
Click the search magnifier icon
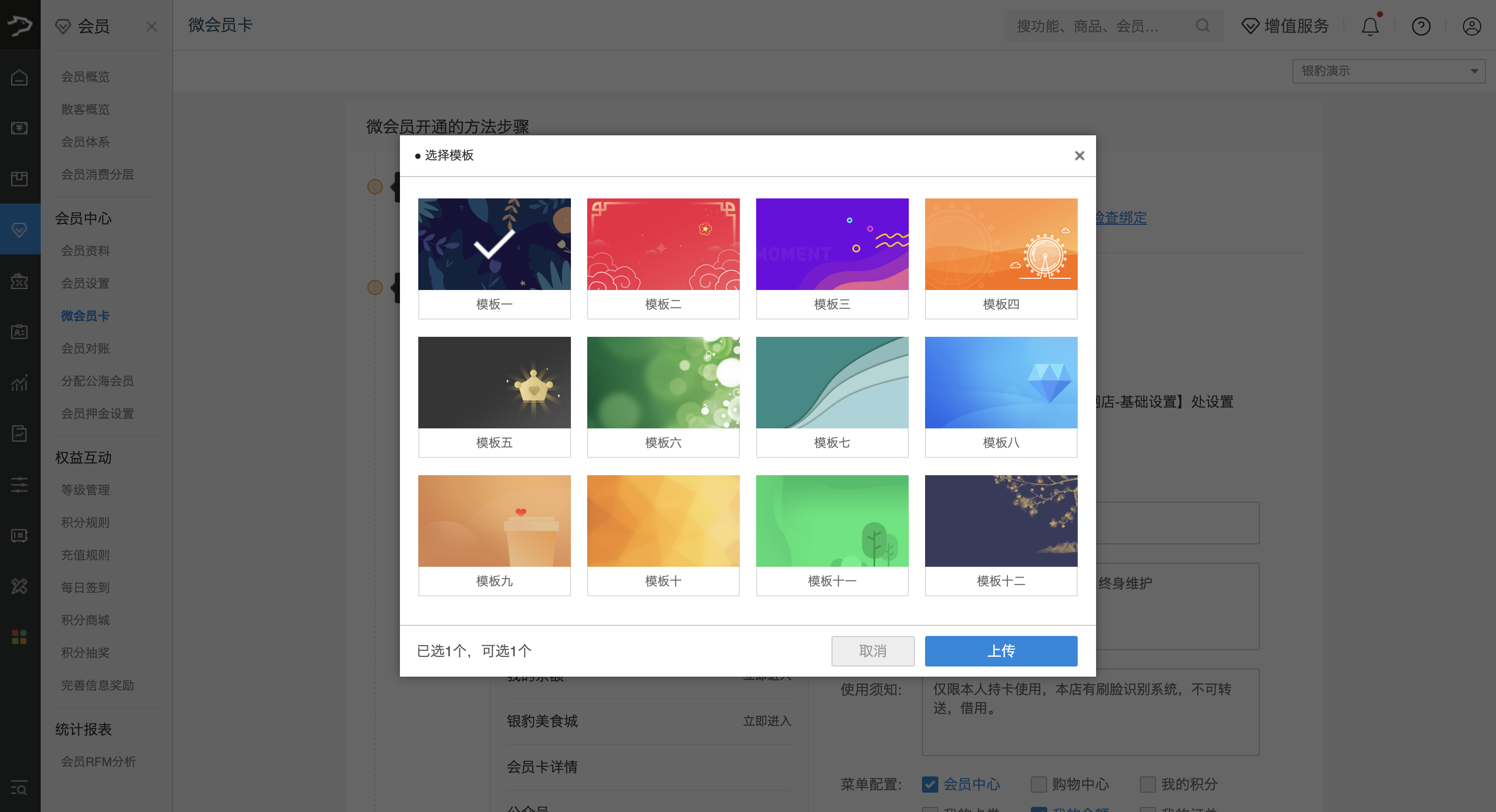[1203, 25]
